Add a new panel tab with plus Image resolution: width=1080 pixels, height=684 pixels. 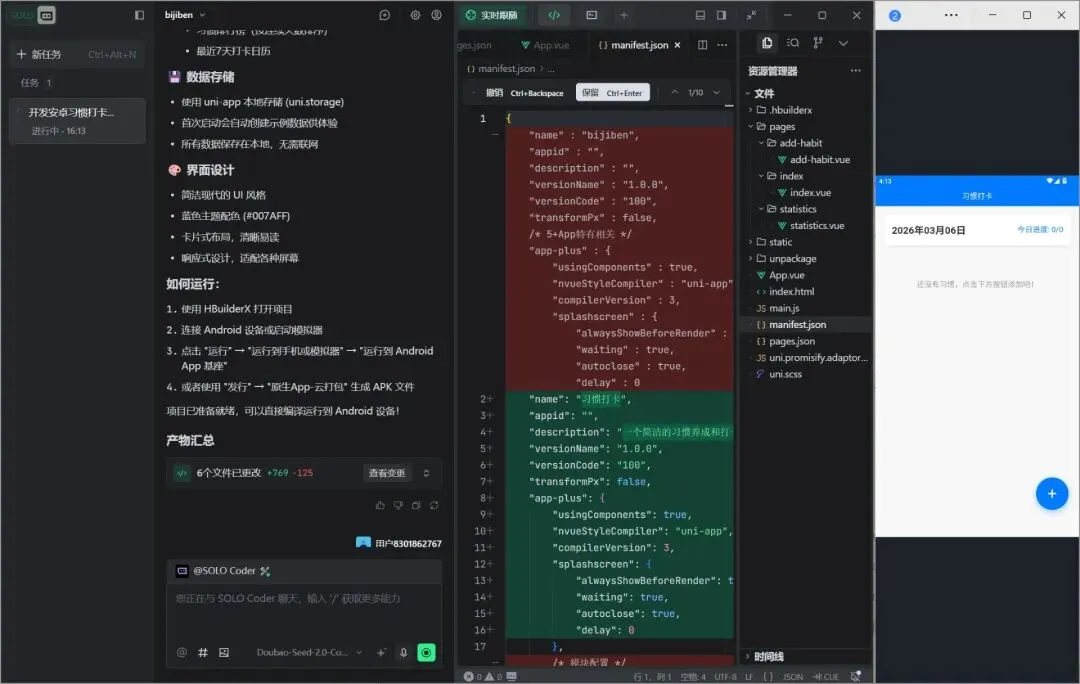623,15
